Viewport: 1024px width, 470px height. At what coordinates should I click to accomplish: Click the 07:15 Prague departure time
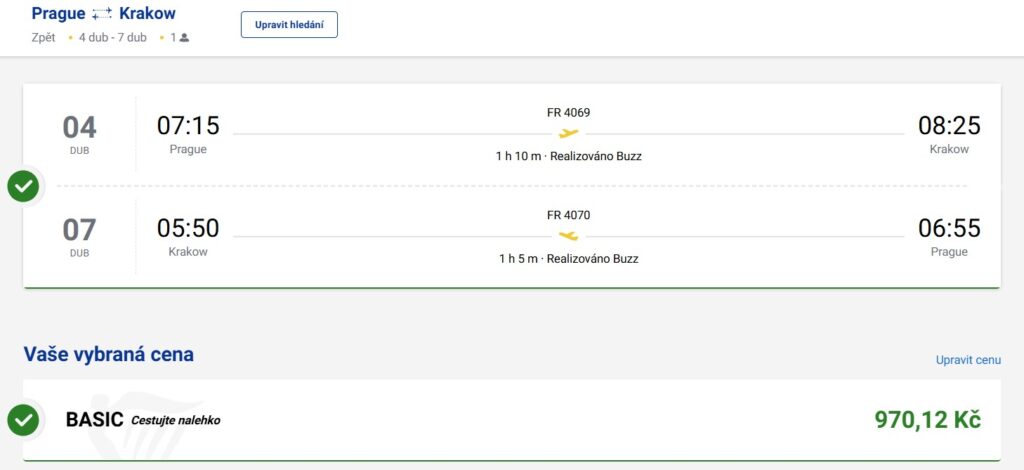tap(188, 126)
